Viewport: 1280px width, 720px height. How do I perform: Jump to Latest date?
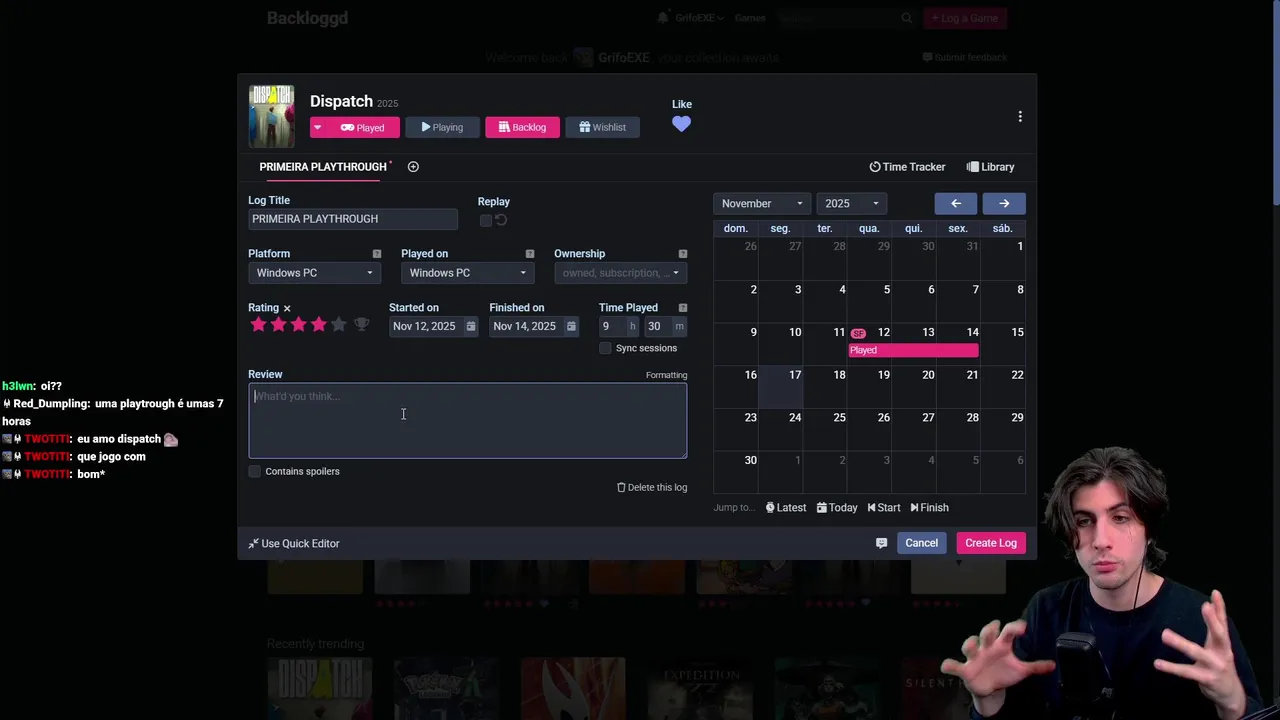tap(786, 508)
